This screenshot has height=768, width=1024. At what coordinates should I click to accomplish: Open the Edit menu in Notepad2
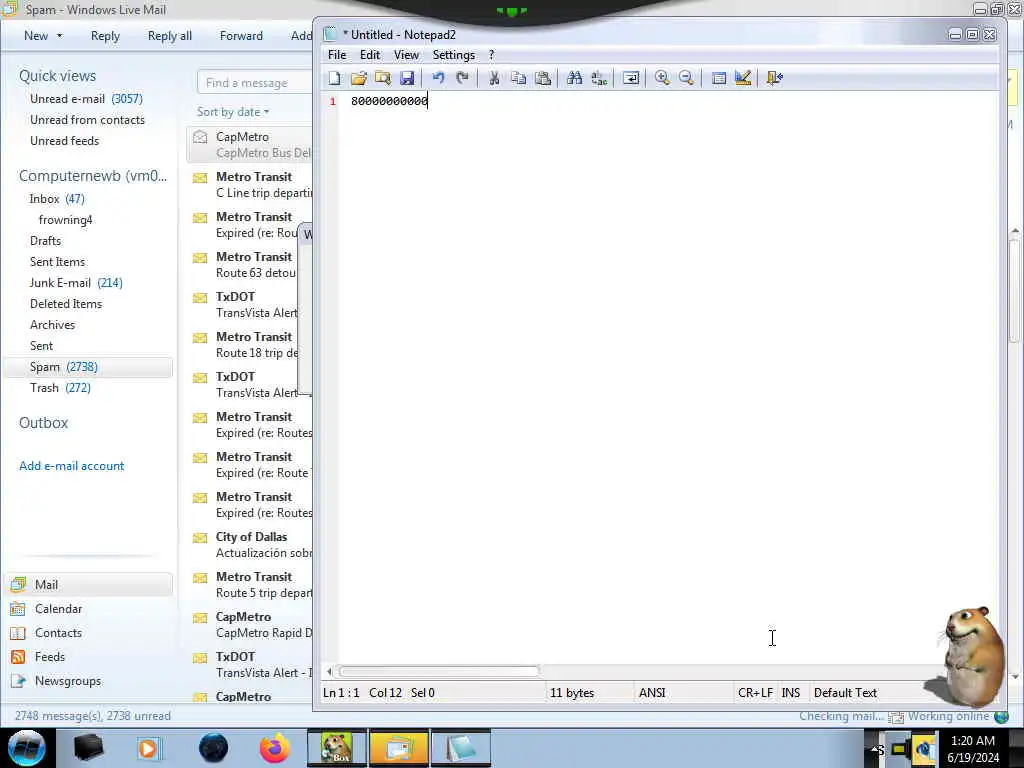pos(370,55)
